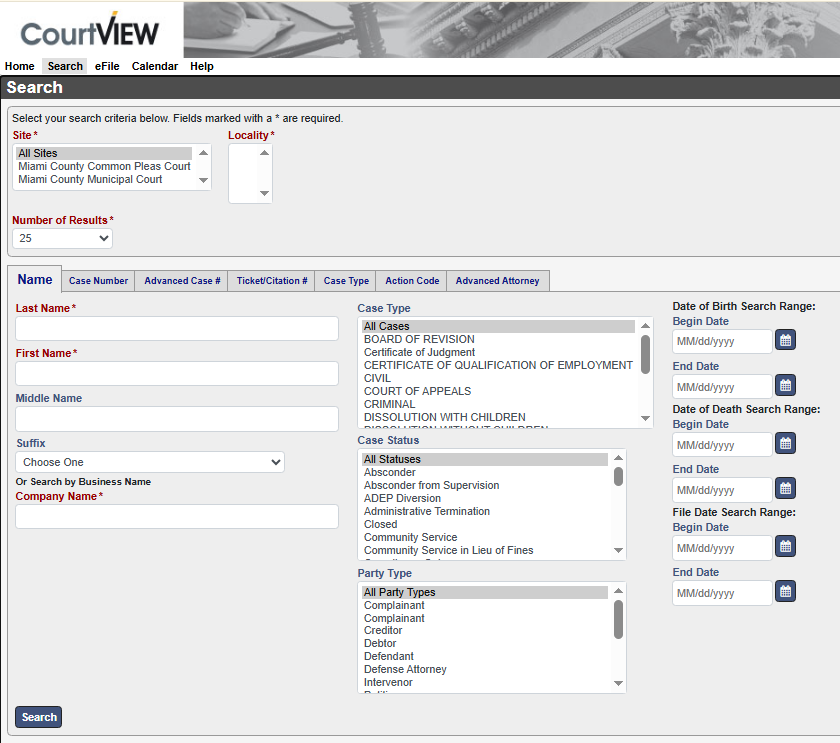Open the Suffix Choose One dropdown
The image size is (840, 743).
[150, 462]
